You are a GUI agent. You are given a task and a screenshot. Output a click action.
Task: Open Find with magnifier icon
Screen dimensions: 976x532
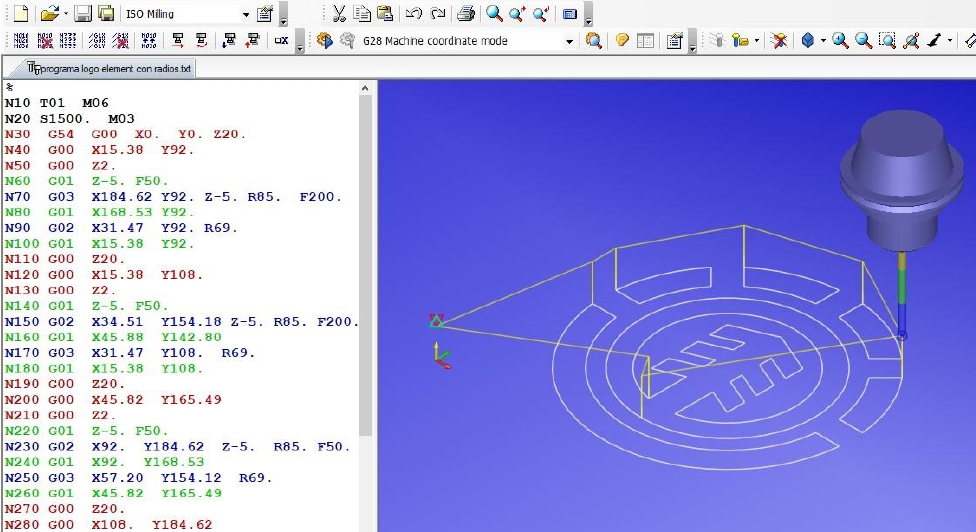tap(494, 14)
